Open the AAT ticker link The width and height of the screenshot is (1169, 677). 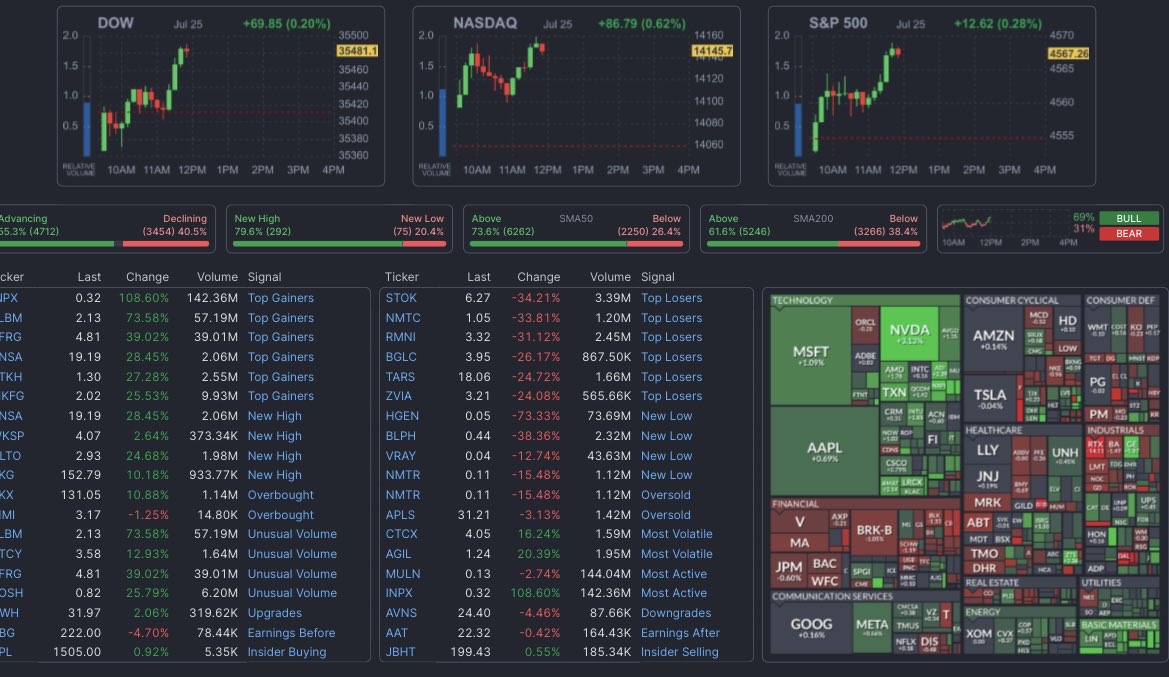tap(397, 632)
